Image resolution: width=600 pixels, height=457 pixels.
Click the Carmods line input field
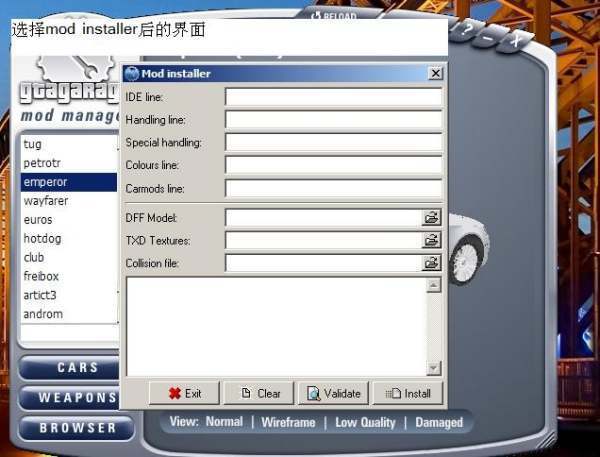[334, 188]
